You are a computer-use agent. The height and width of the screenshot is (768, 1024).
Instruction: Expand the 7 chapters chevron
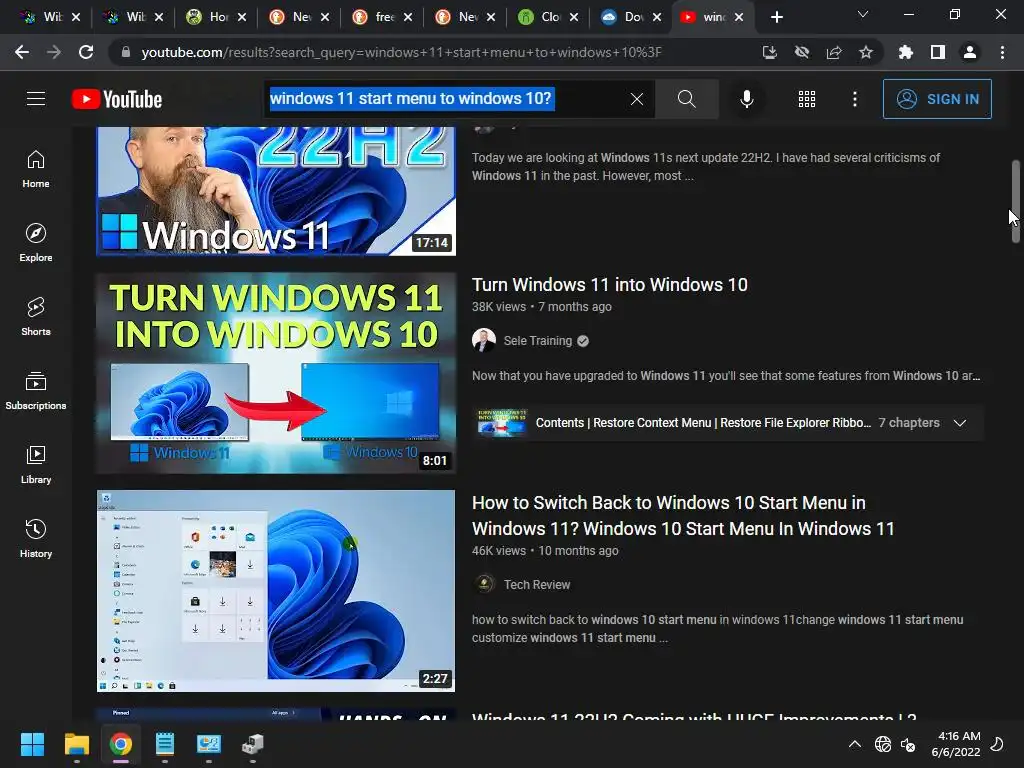(x=959, y=423)
